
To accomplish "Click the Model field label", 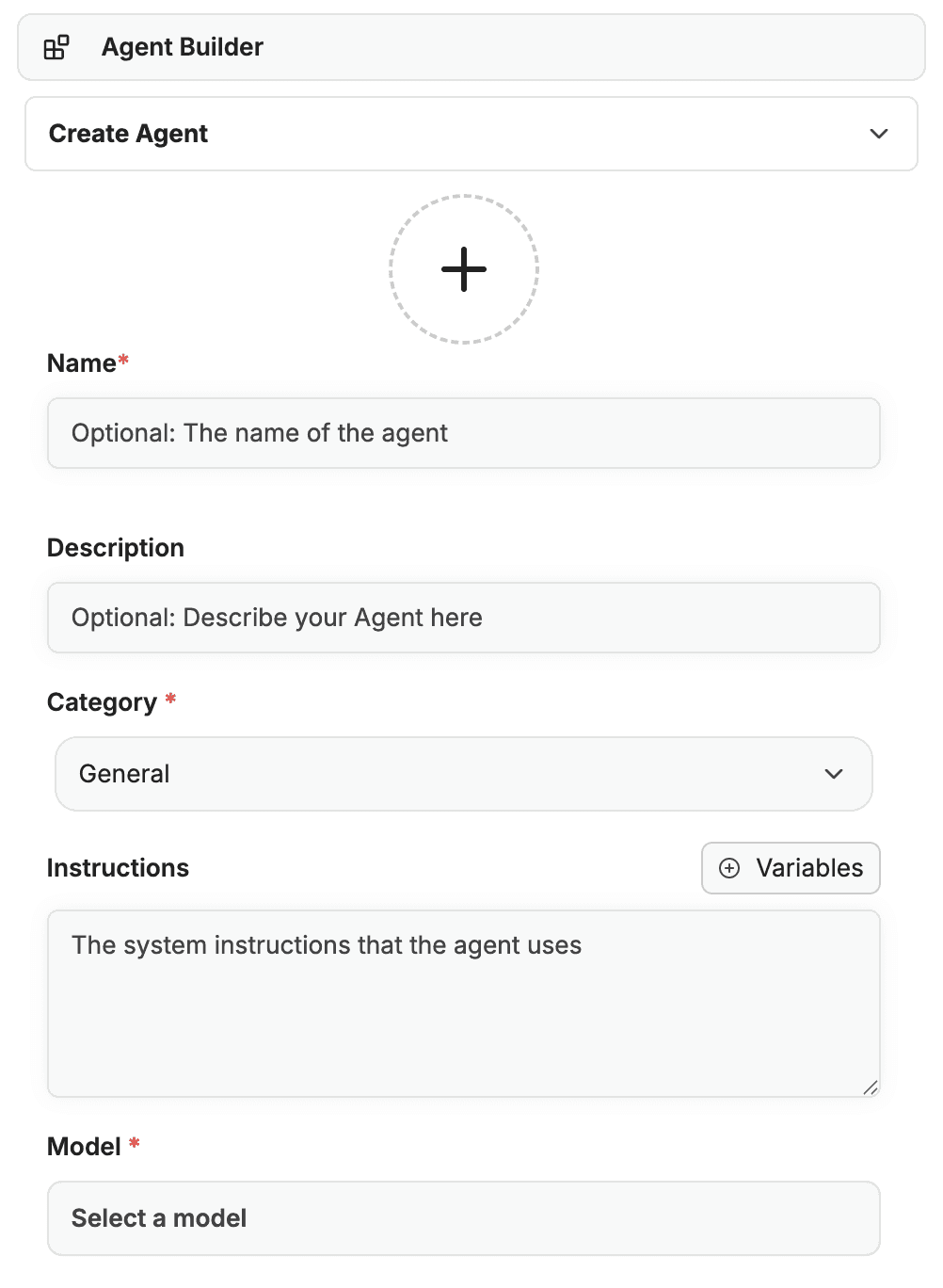I will point(84,1147).
